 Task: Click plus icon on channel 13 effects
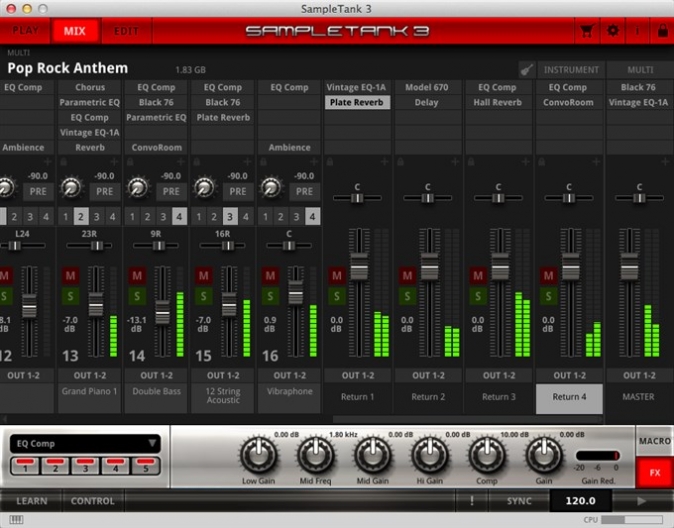coord(114,162)
